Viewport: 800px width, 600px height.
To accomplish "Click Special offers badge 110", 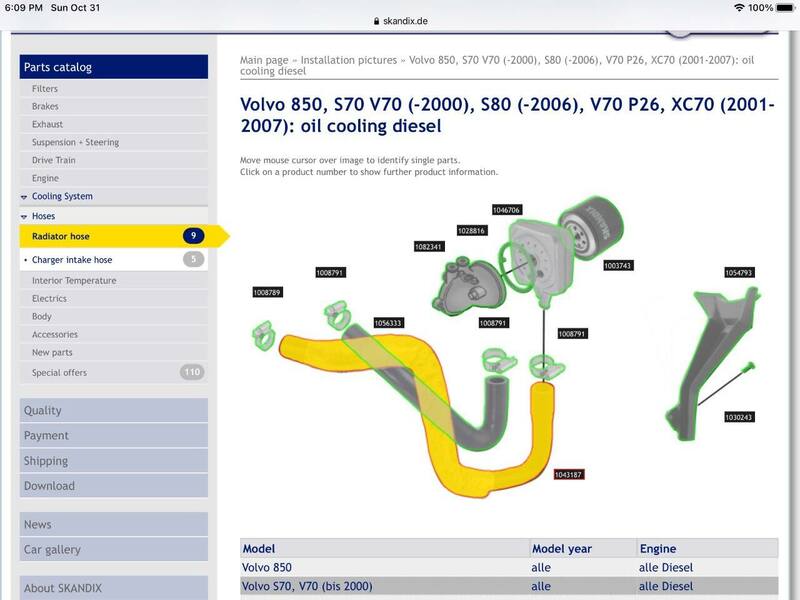I will pos(192,372).
